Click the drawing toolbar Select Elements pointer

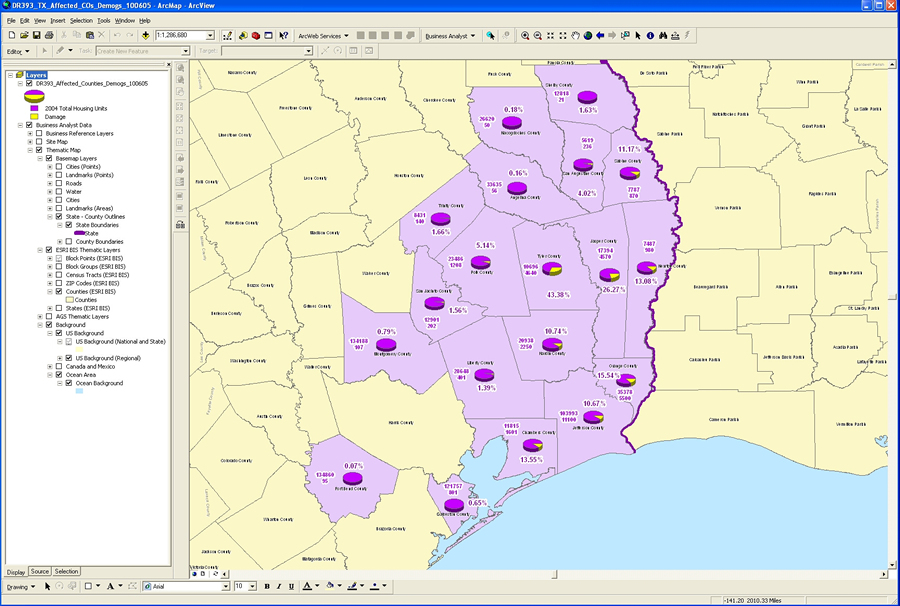tap(47, 586)
